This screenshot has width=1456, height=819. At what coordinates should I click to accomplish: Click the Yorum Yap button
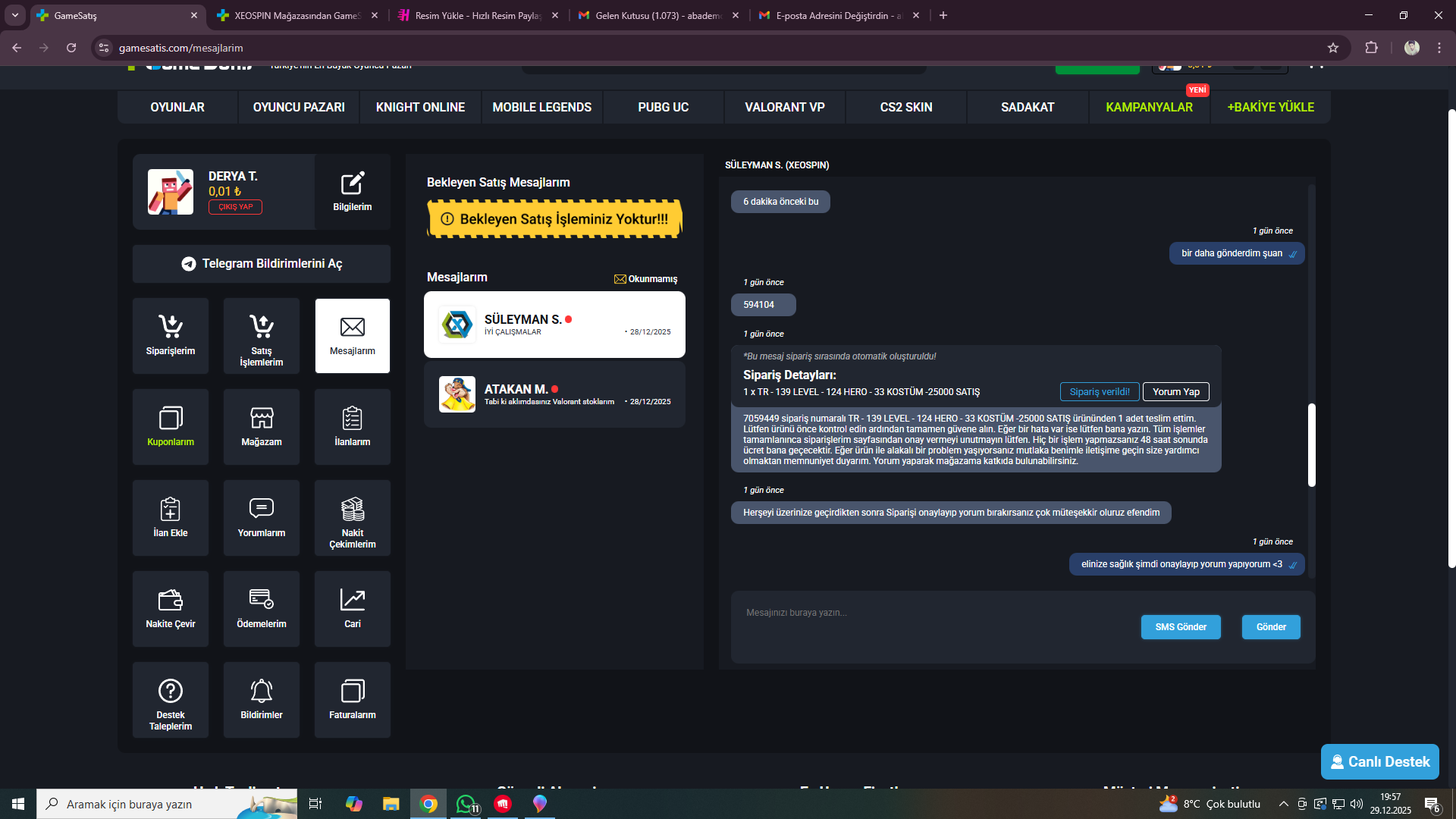click(1176, 392)
